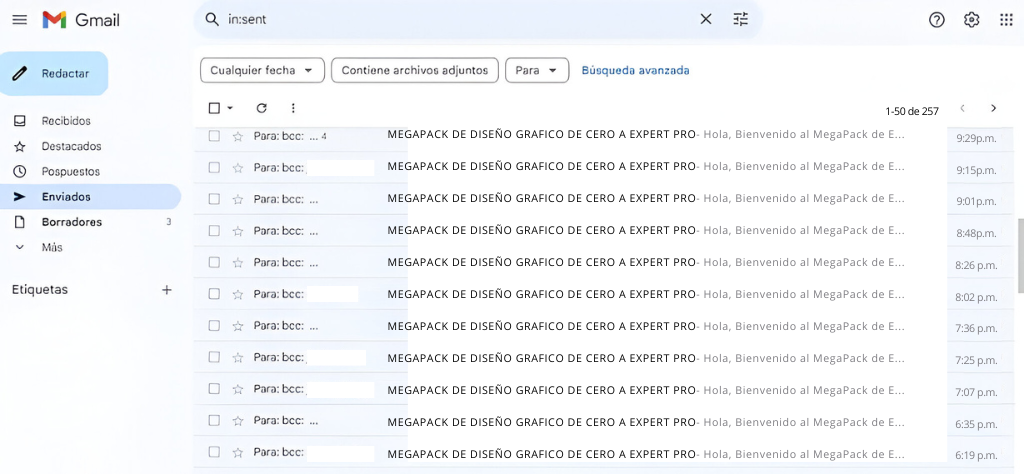The height and width of the screenshot is (474, 1024).
Task: Open search filter options icon
Action: coord(740,19)
